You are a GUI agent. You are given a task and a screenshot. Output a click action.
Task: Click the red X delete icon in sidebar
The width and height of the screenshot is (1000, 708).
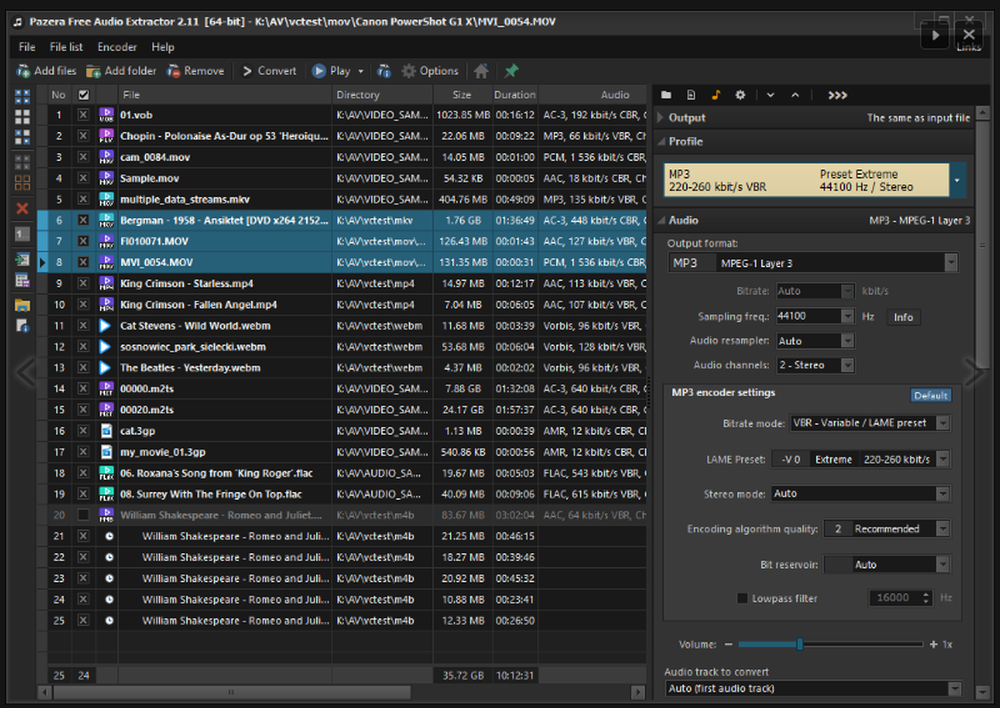click(x=22, y=209)
